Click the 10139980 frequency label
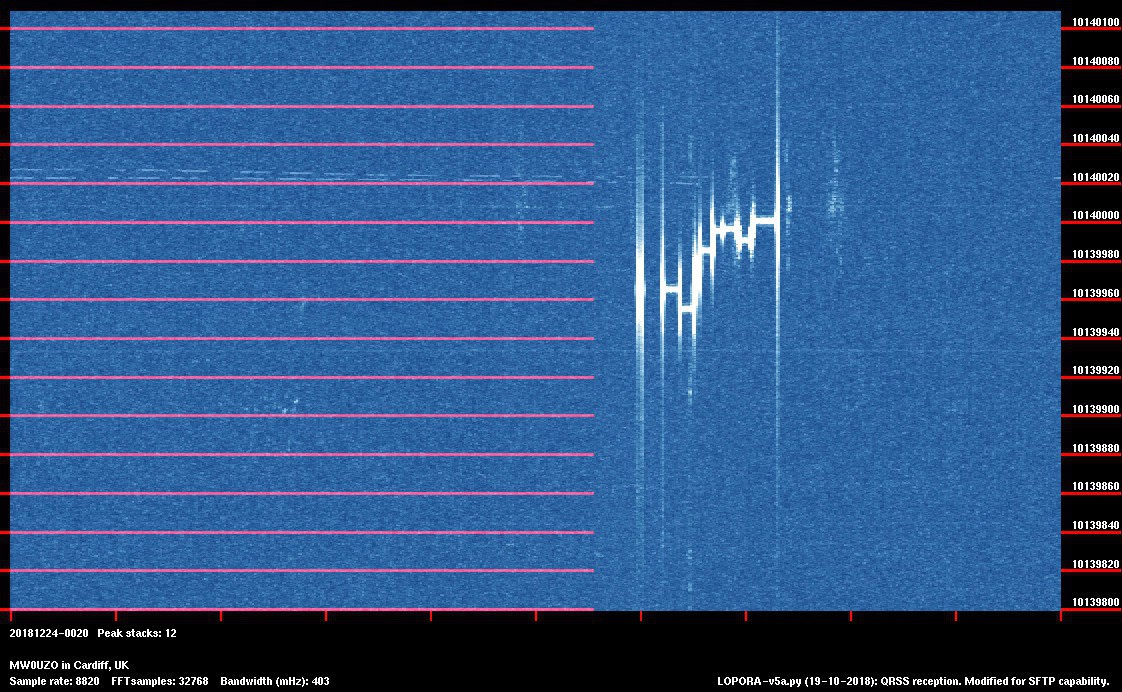Viewport: 1122px width, 692px height. point(1095,255)
